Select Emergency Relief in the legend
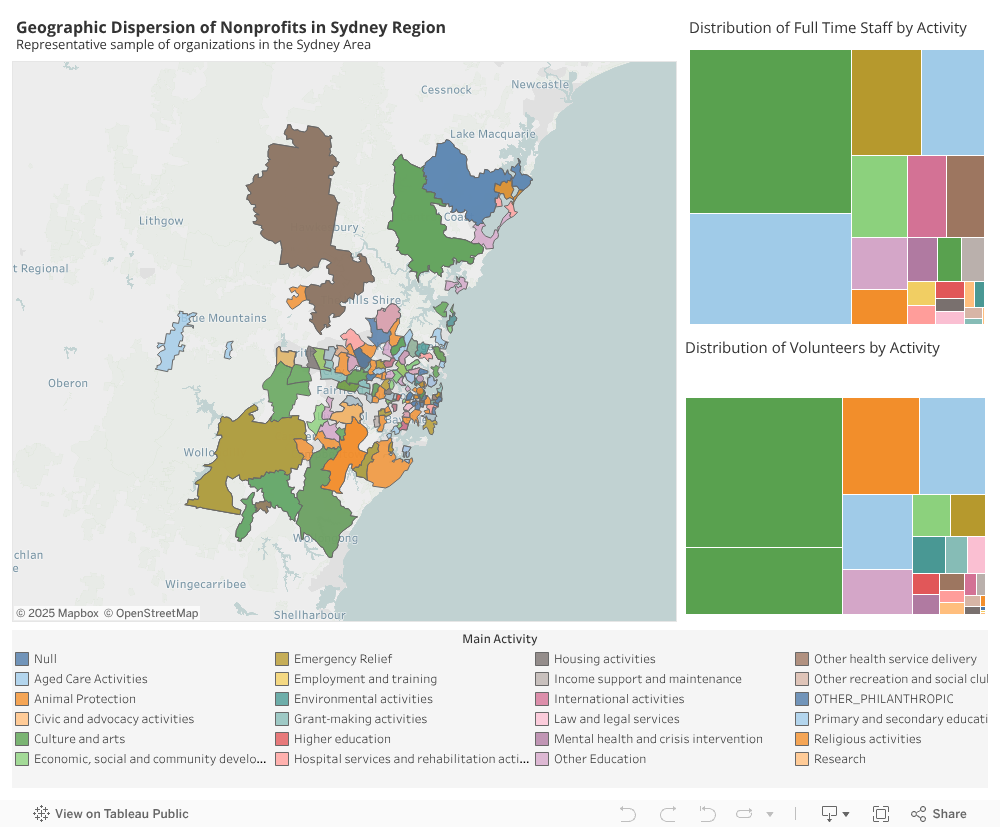Viewport: 1000px width, 827px height. 342,659
